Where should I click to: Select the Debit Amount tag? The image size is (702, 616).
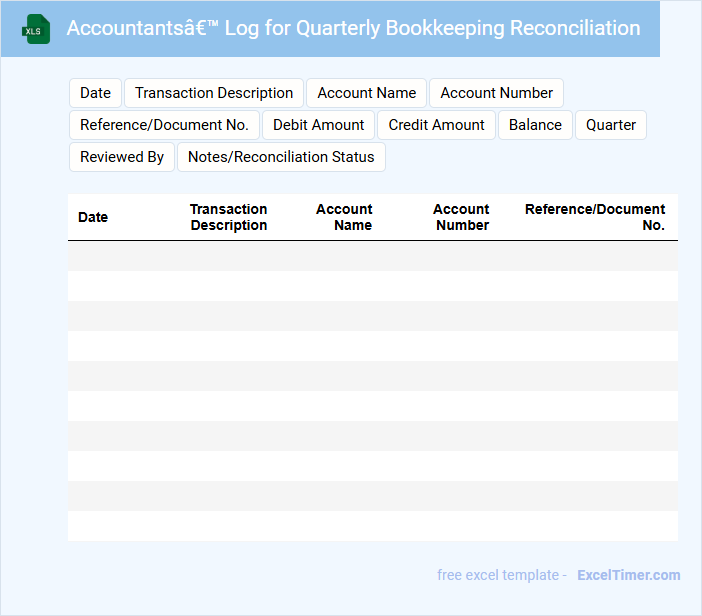[x=318, y=125]
